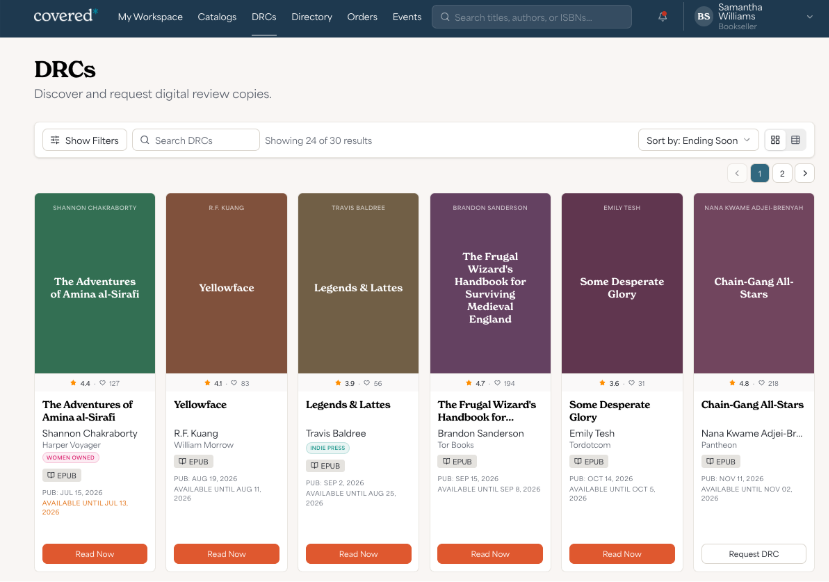Click author name Brandon Sanderson
829x582 pixels.
(481, 433)
